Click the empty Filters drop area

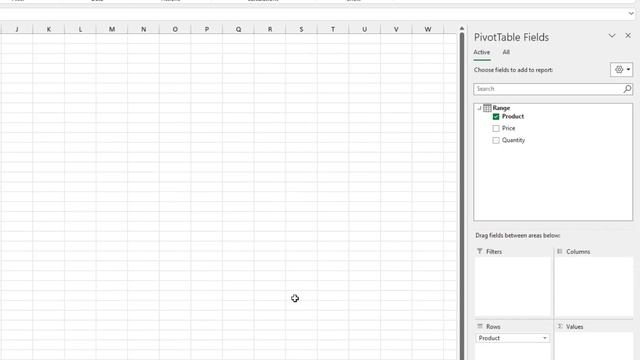pyautogui.click(x=513, y=287)
